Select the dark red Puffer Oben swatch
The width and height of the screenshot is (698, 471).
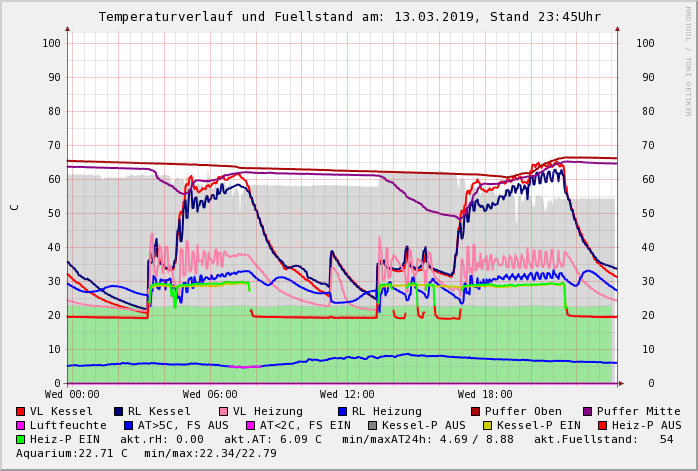[476, 411]
